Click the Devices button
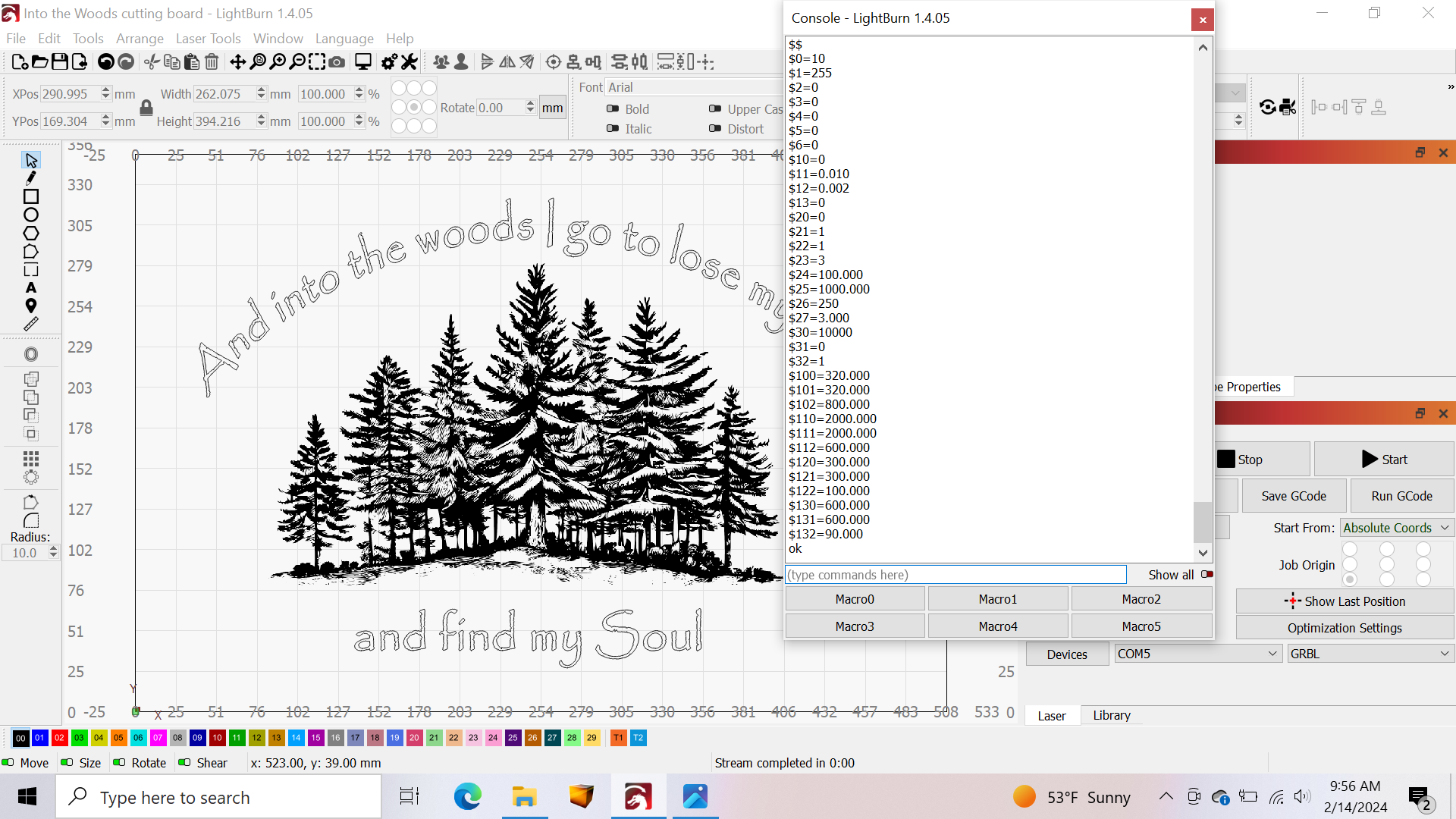 pos(1067,654)
